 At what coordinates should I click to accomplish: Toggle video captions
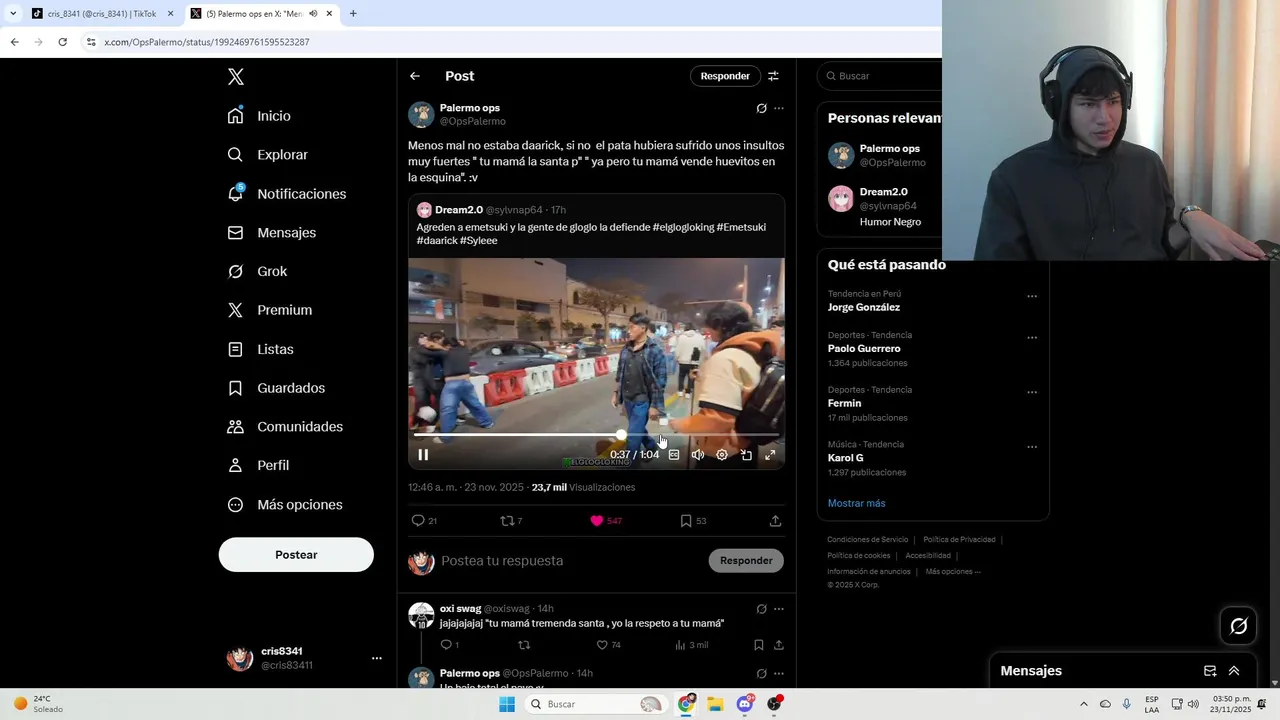[x=674, y=455]
